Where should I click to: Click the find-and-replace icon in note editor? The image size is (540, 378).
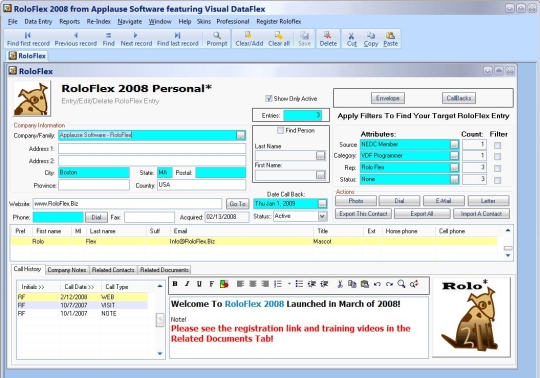point(414,284)
